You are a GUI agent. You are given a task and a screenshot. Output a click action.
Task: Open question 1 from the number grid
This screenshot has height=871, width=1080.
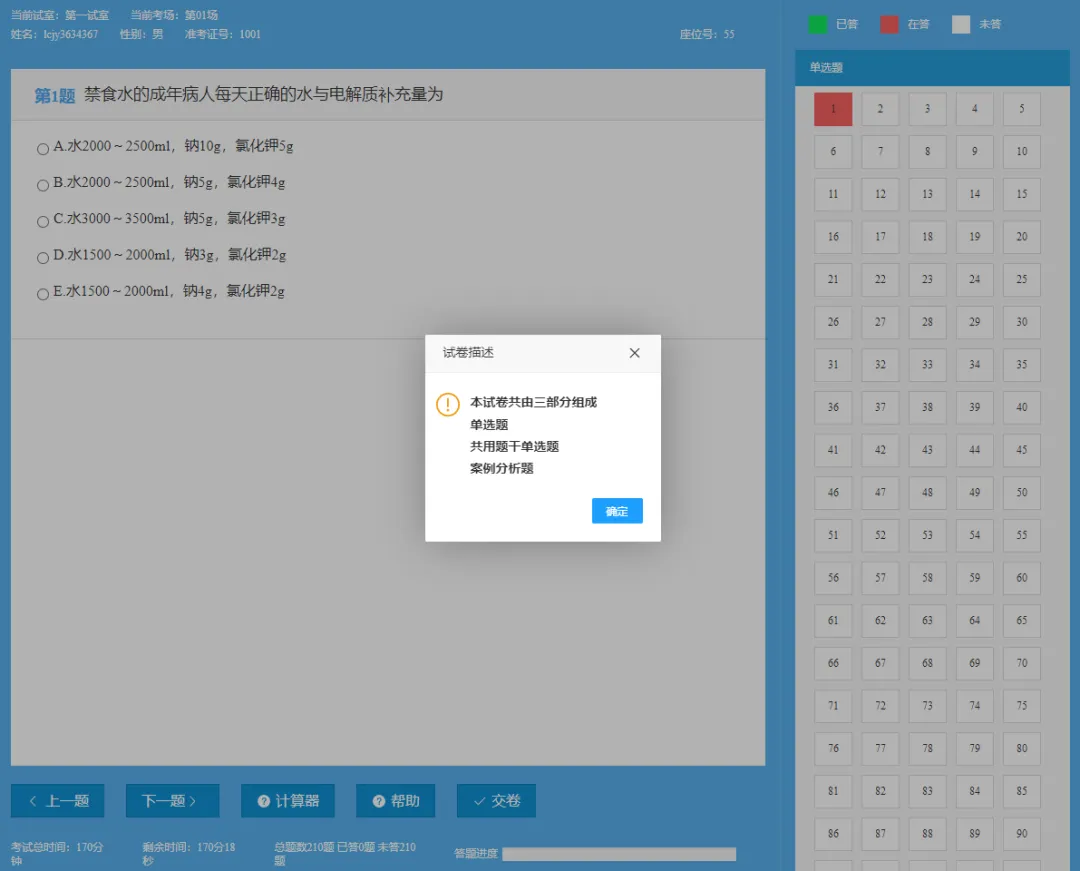pyautogui.click(x=833, y=108)
